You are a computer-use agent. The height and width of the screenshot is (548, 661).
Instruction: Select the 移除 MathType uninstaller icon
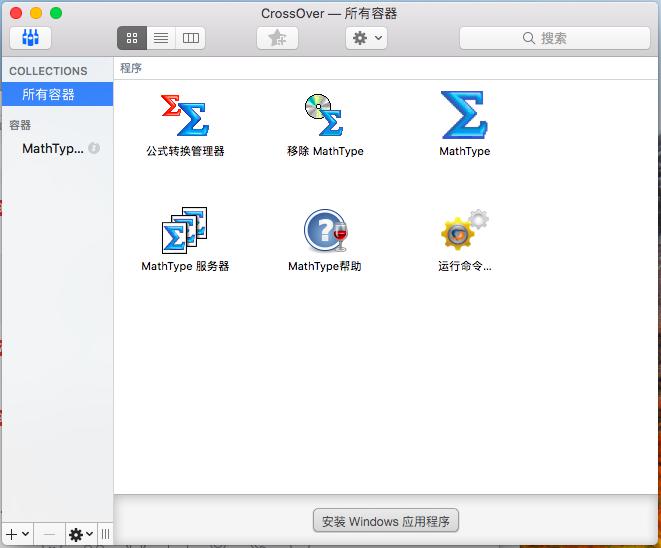coord(324,116)
